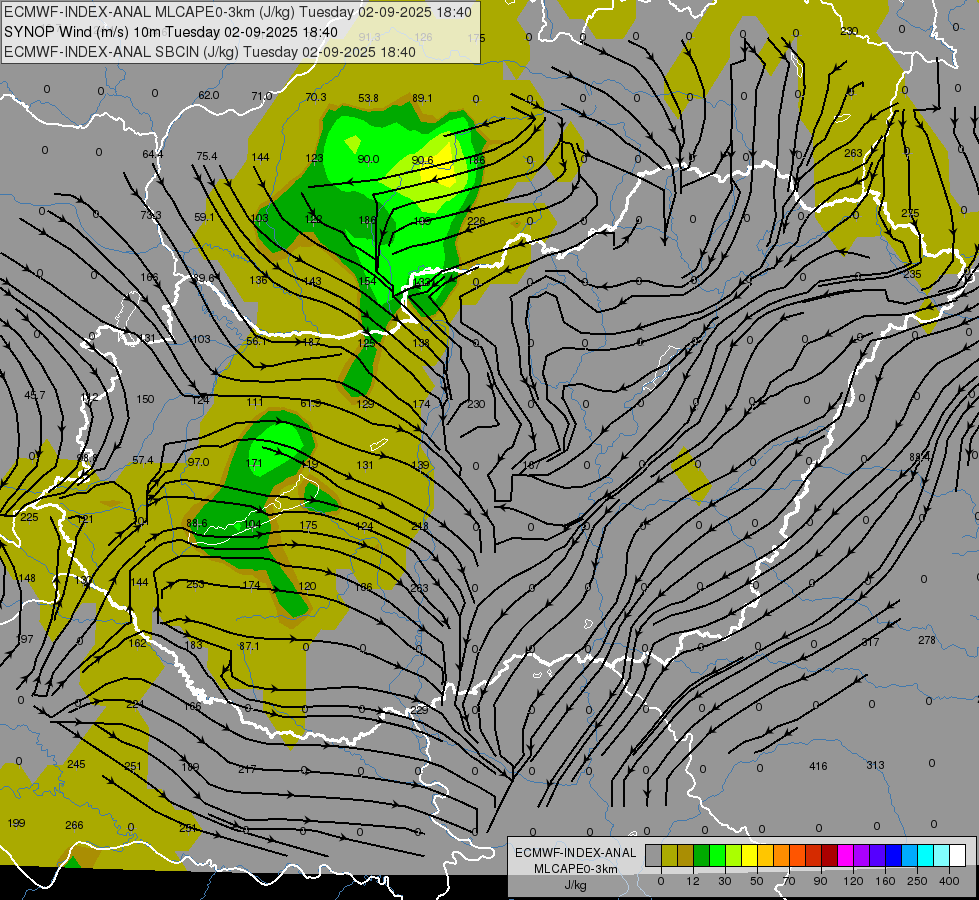Click the map value '217'
979x900 pixels.
point(247,769)
